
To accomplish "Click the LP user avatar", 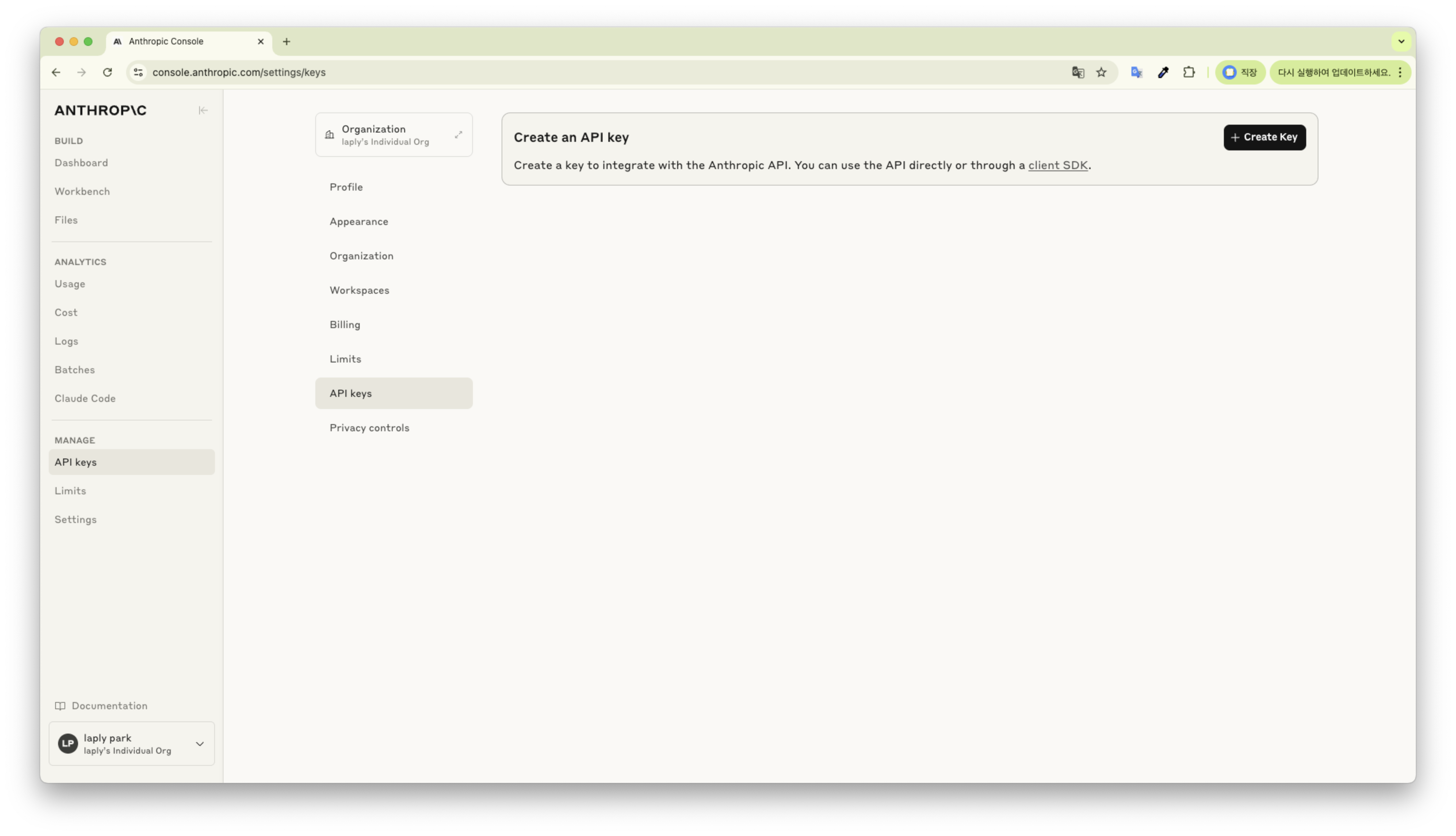I will pos(68,744).
